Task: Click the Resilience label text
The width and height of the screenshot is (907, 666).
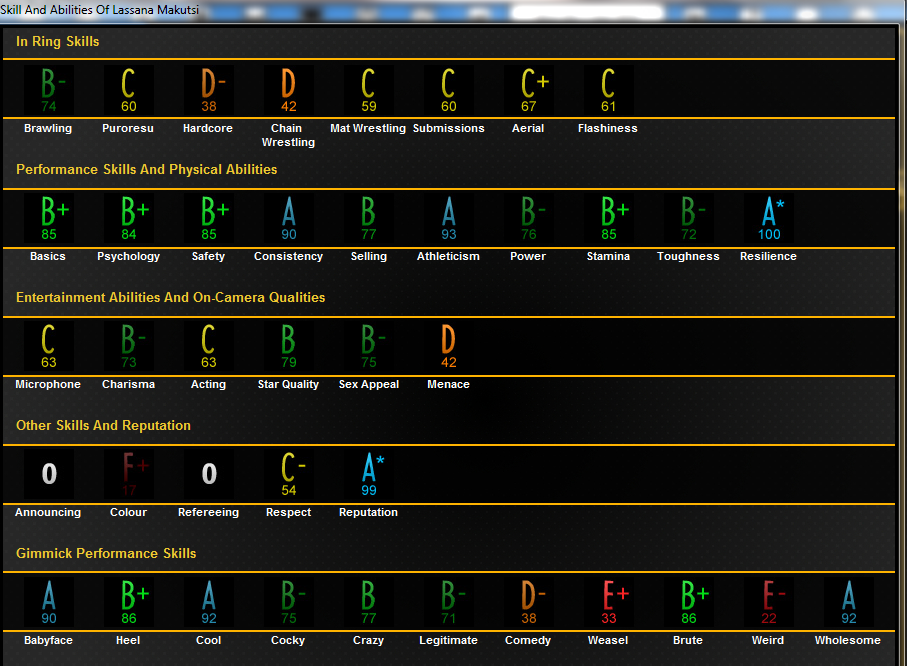Action: 768,256
